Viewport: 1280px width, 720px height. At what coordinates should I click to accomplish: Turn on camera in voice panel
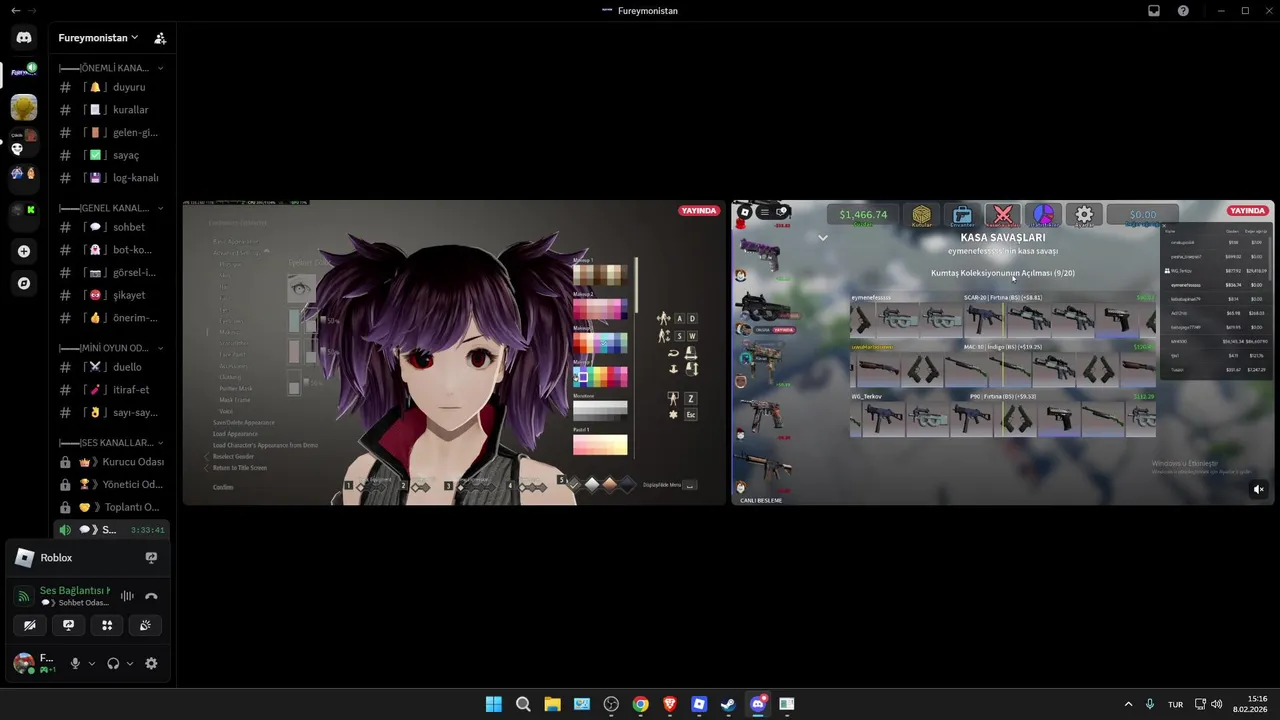(29, 625)
